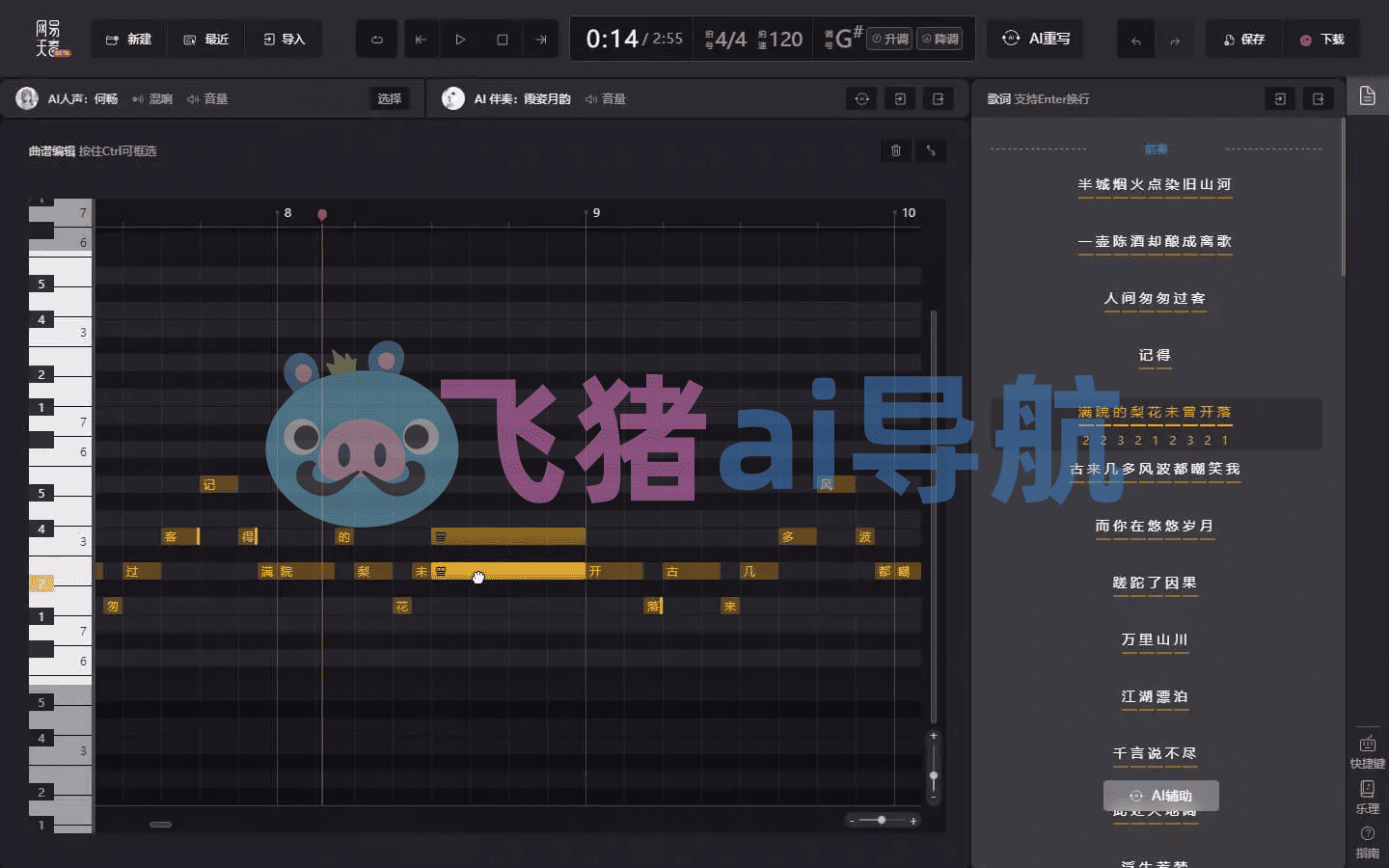1389x868 pixels.
Task: Open AI vocal 音量 (volume) control
Action: tap(207, 99)
